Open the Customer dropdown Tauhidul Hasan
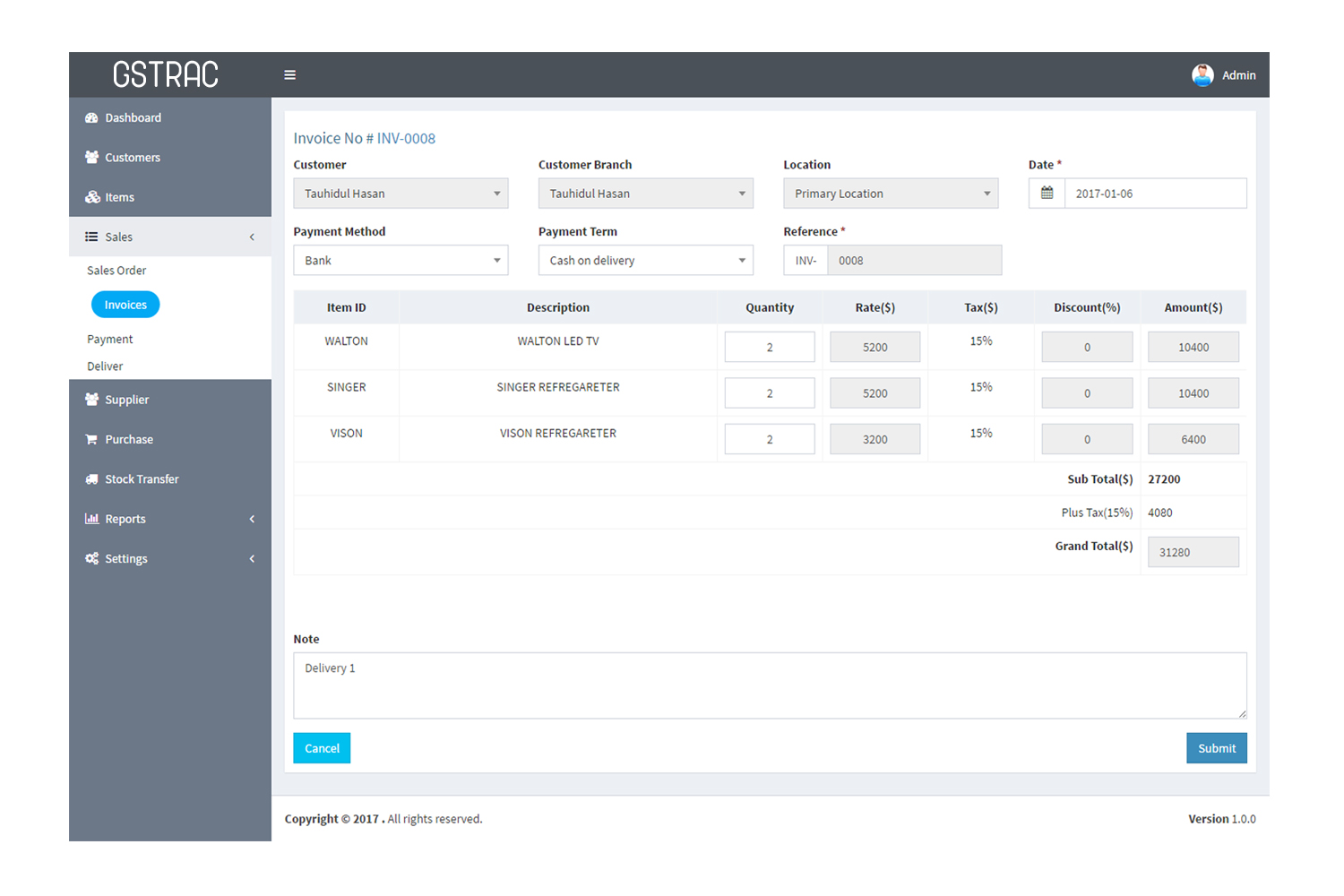Viewport: 1344px width, 896px height. tap(401, 194)
